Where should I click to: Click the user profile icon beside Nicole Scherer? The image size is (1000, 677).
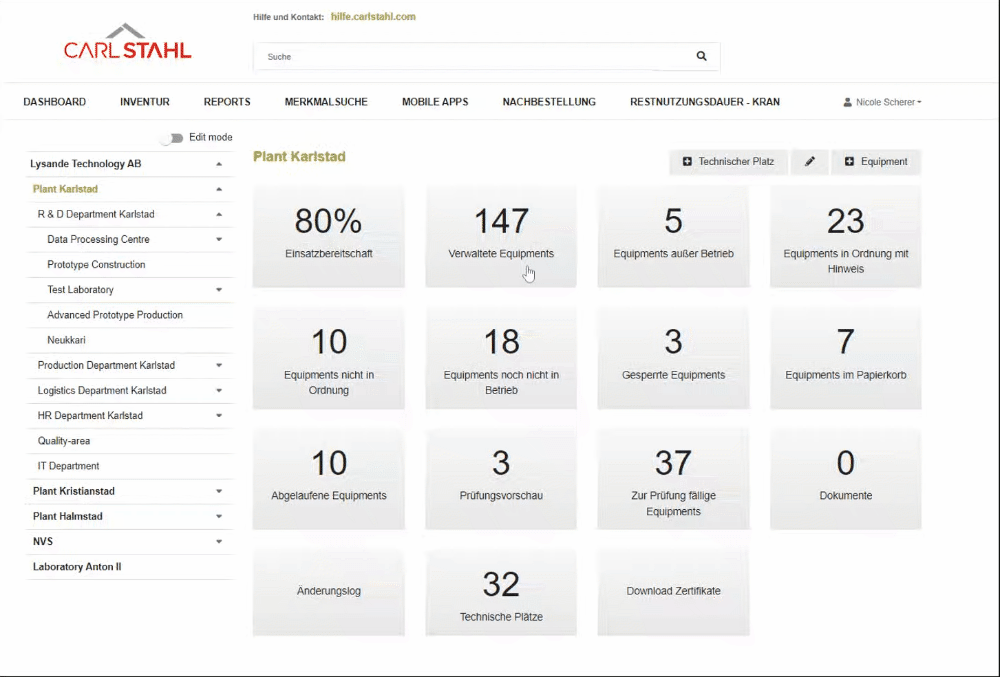pos(848,102)
